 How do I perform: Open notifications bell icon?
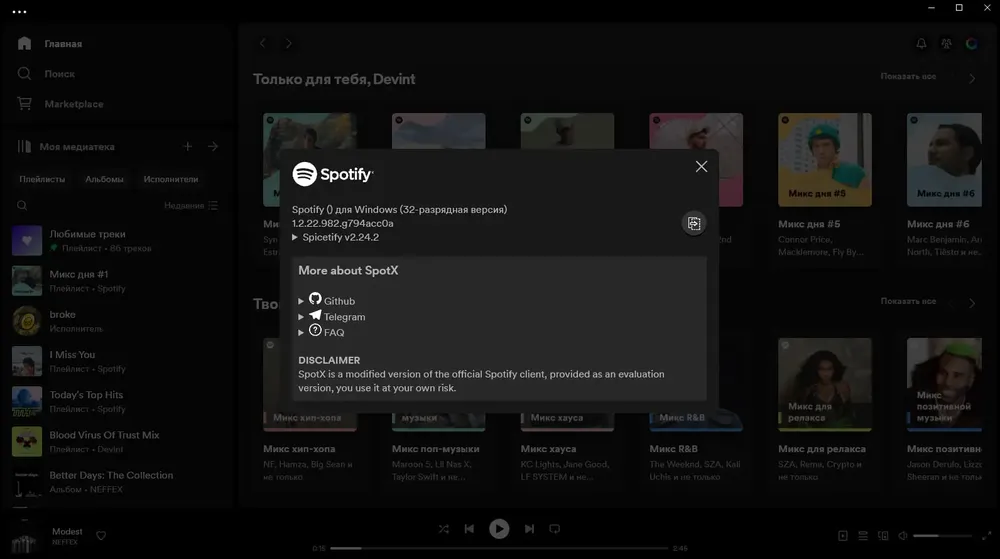click(921, 43)
